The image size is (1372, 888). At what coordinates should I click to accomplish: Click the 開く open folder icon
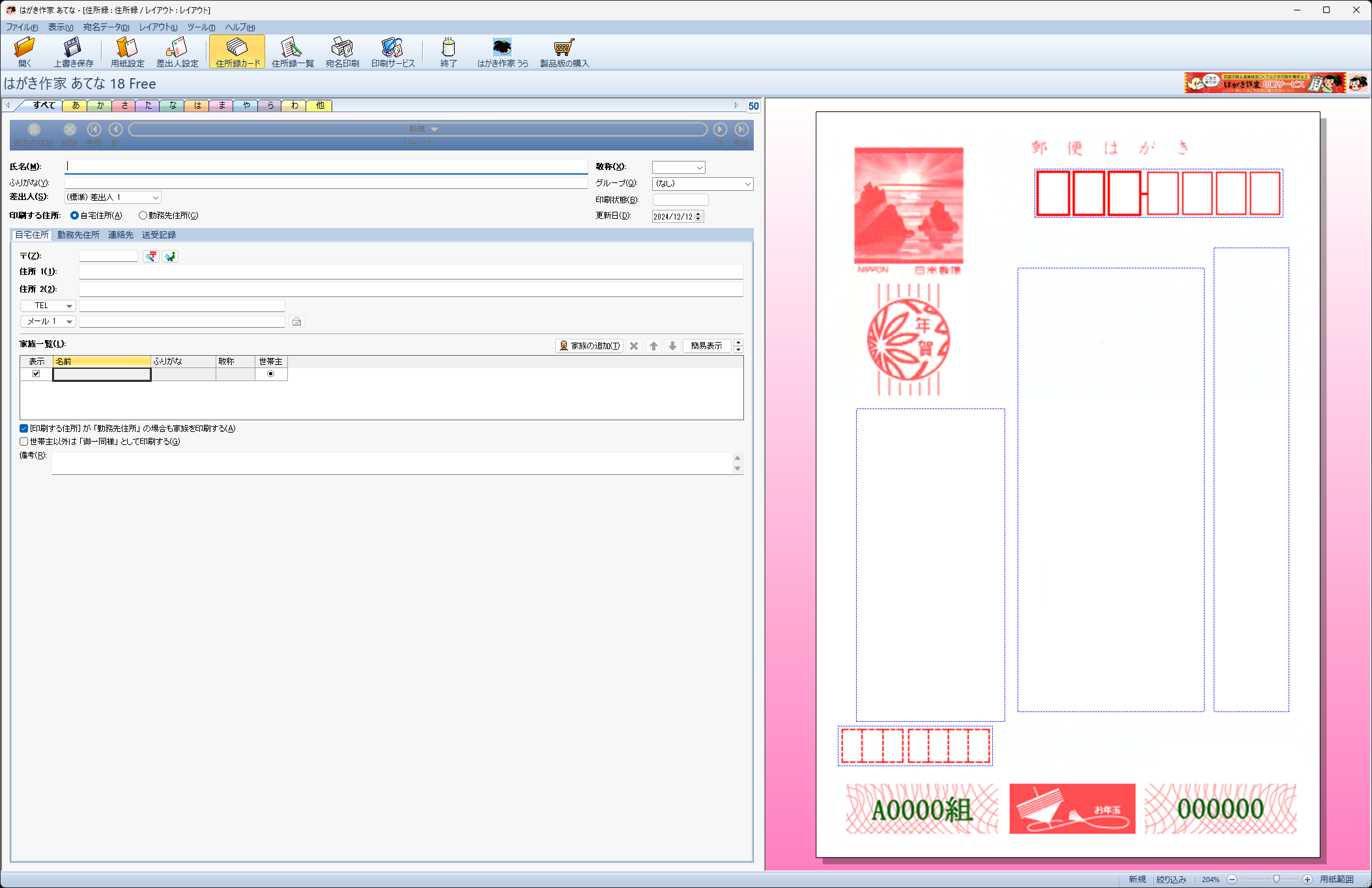25,48
